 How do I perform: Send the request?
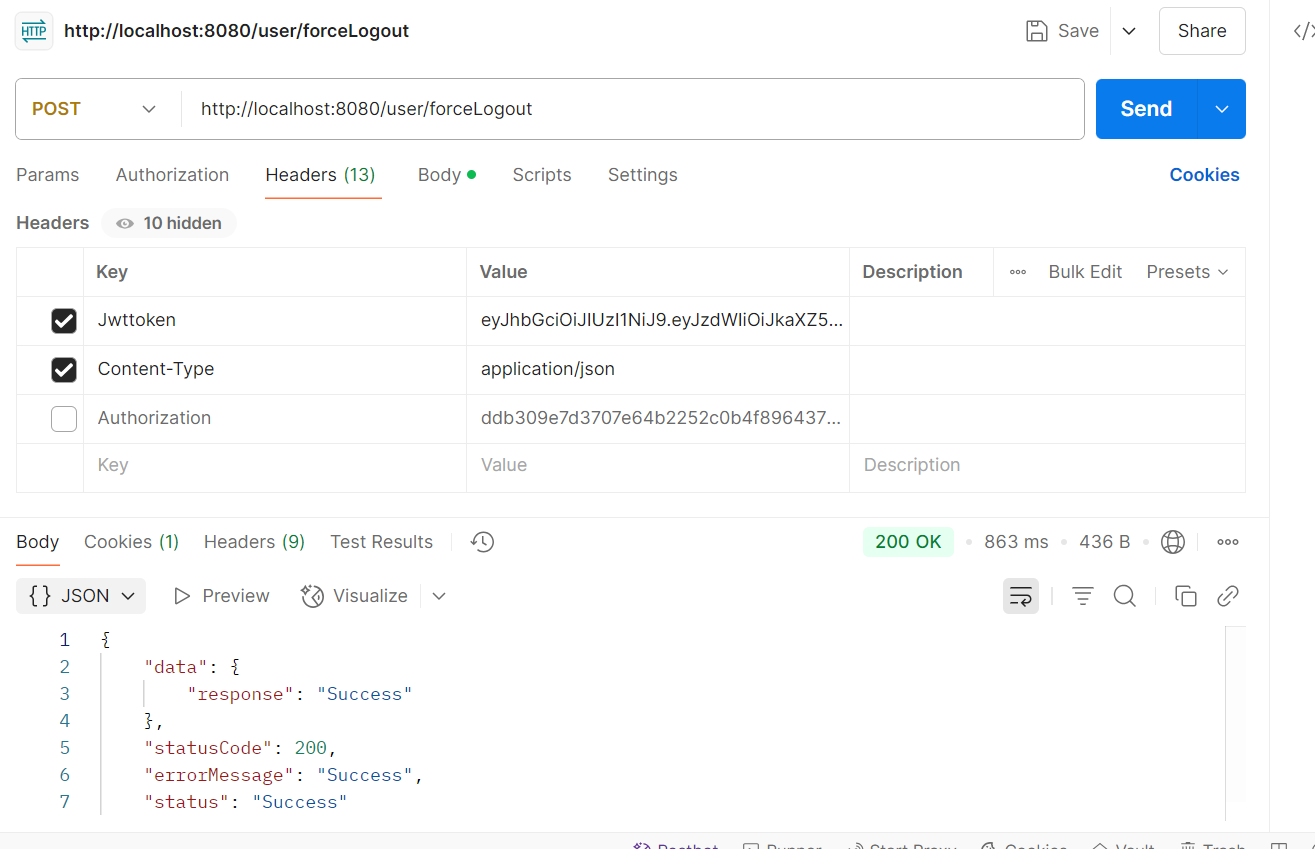(x=1146, y=109)
